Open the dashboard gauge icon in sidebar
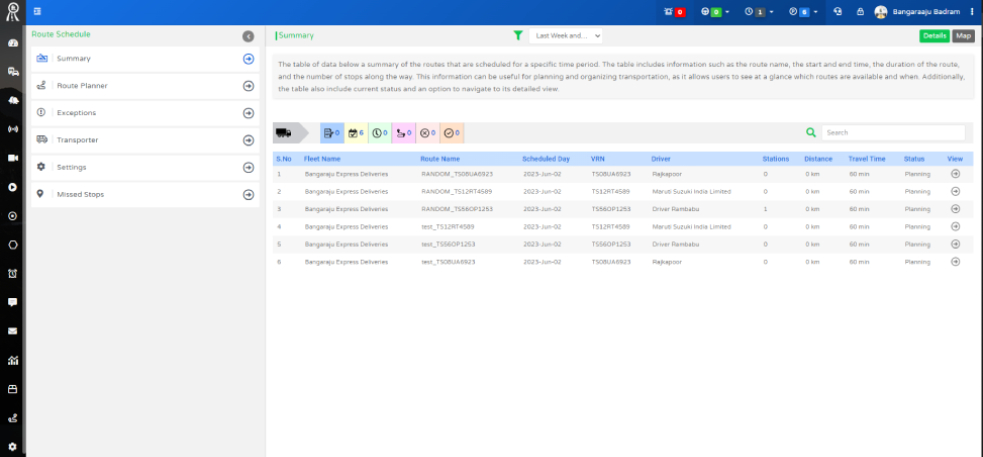 [x=13, y=44]
